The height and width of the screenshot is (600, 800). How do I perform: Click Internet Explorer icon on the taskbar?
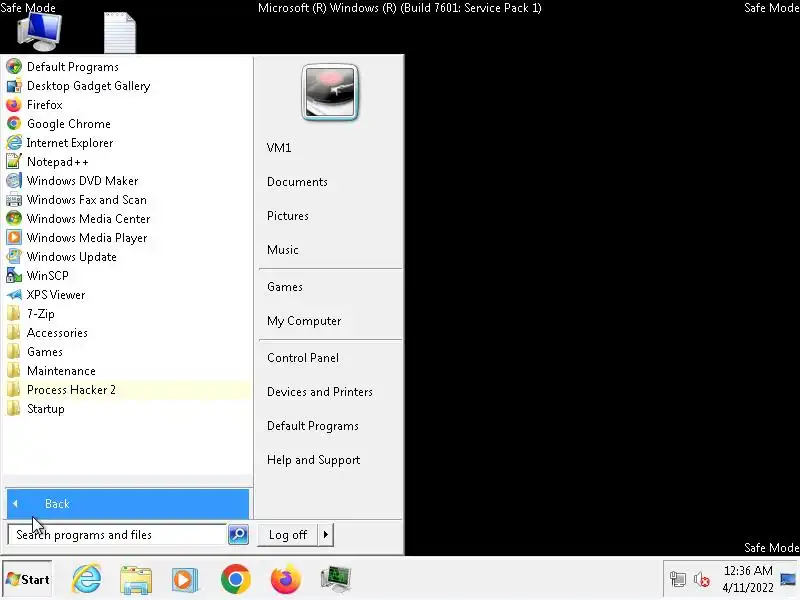[86, 579]
